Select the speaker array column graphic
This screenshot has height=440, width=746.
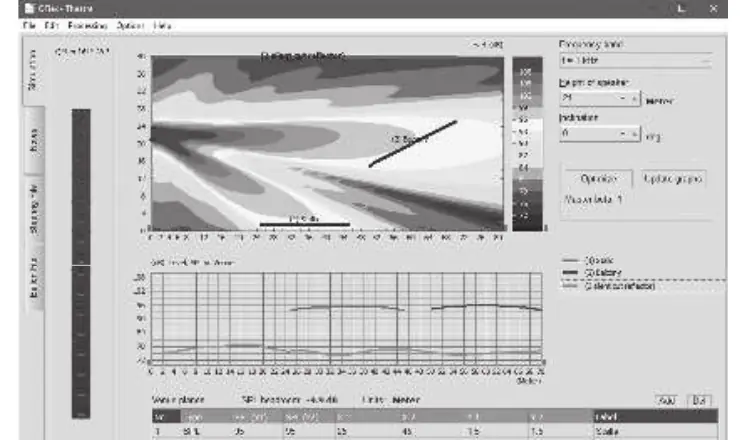(x=81, y=264)
